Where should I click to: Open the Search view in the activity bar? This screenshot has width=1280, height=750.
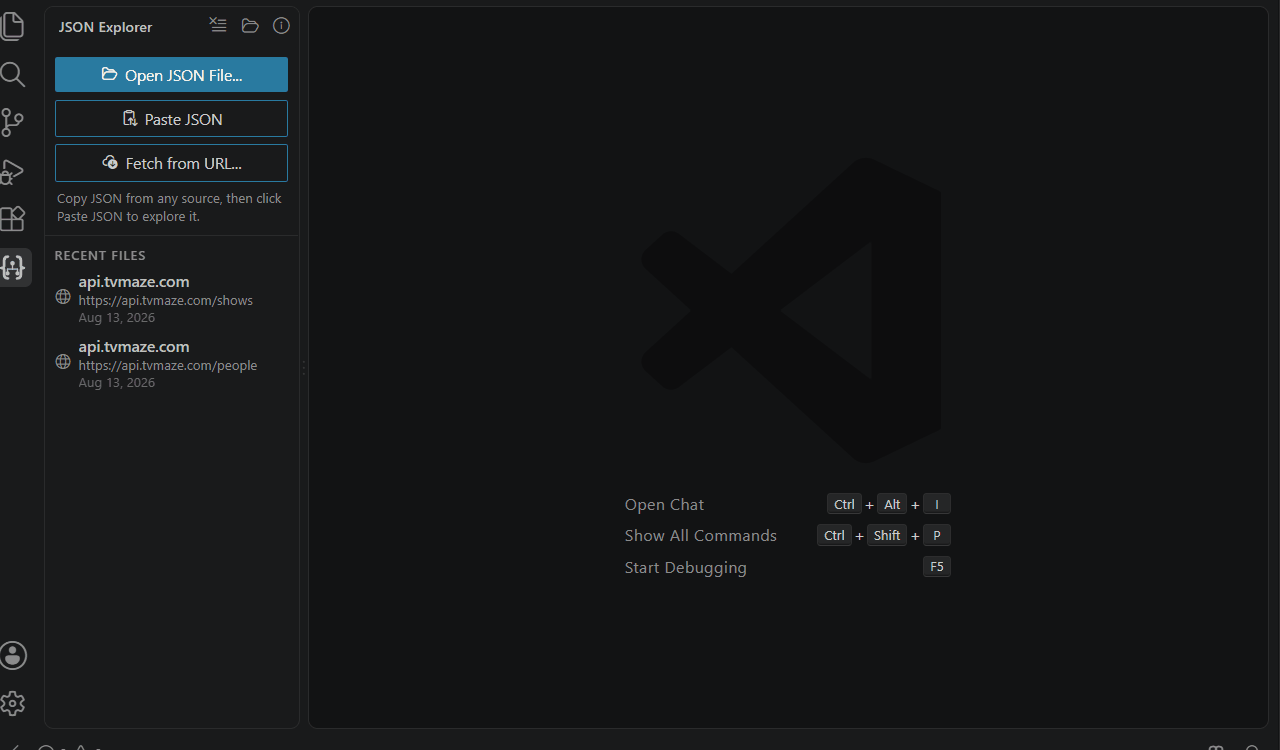pyautogui.click(x=13, y=74)
